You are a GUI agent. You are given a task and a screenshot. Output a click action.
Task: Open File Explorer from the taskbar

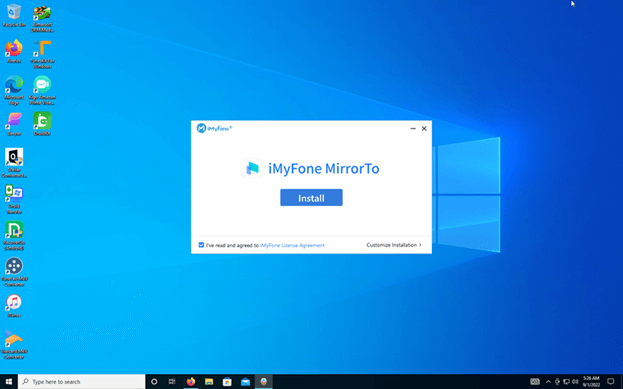(209, 381)
